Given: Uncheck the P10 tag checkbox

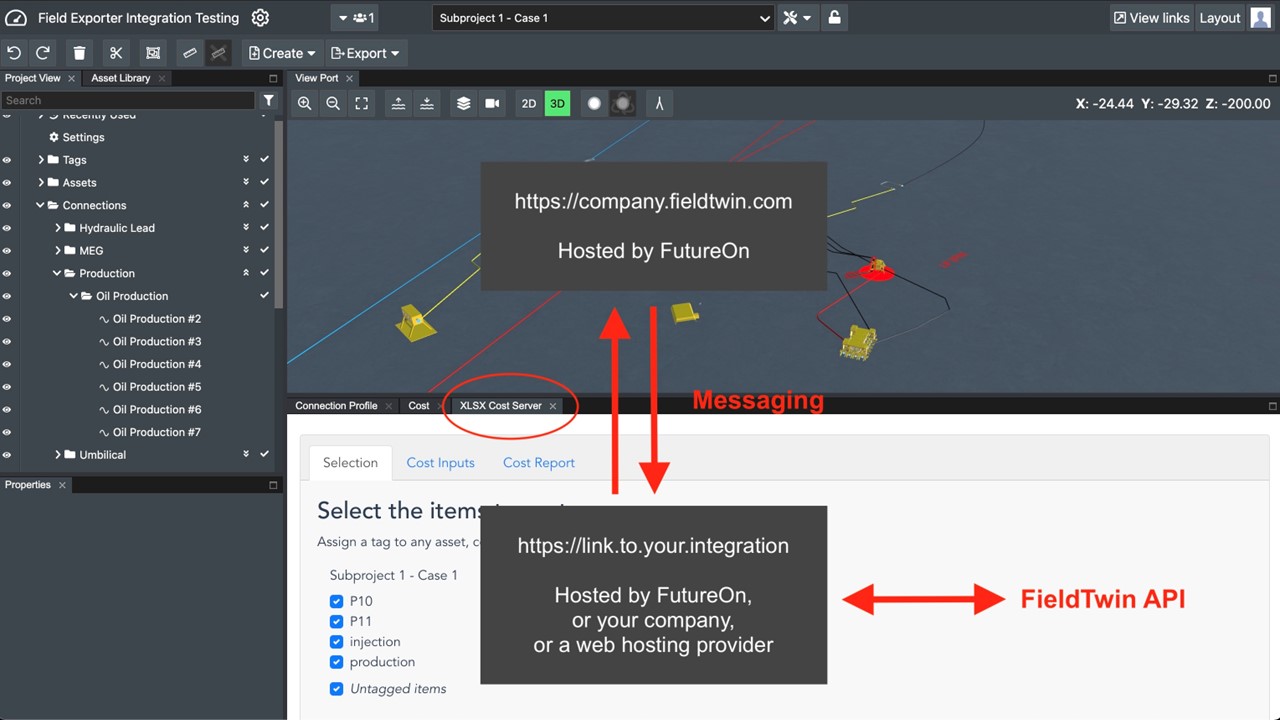Looking at the screenshot, I should [336, 601].
